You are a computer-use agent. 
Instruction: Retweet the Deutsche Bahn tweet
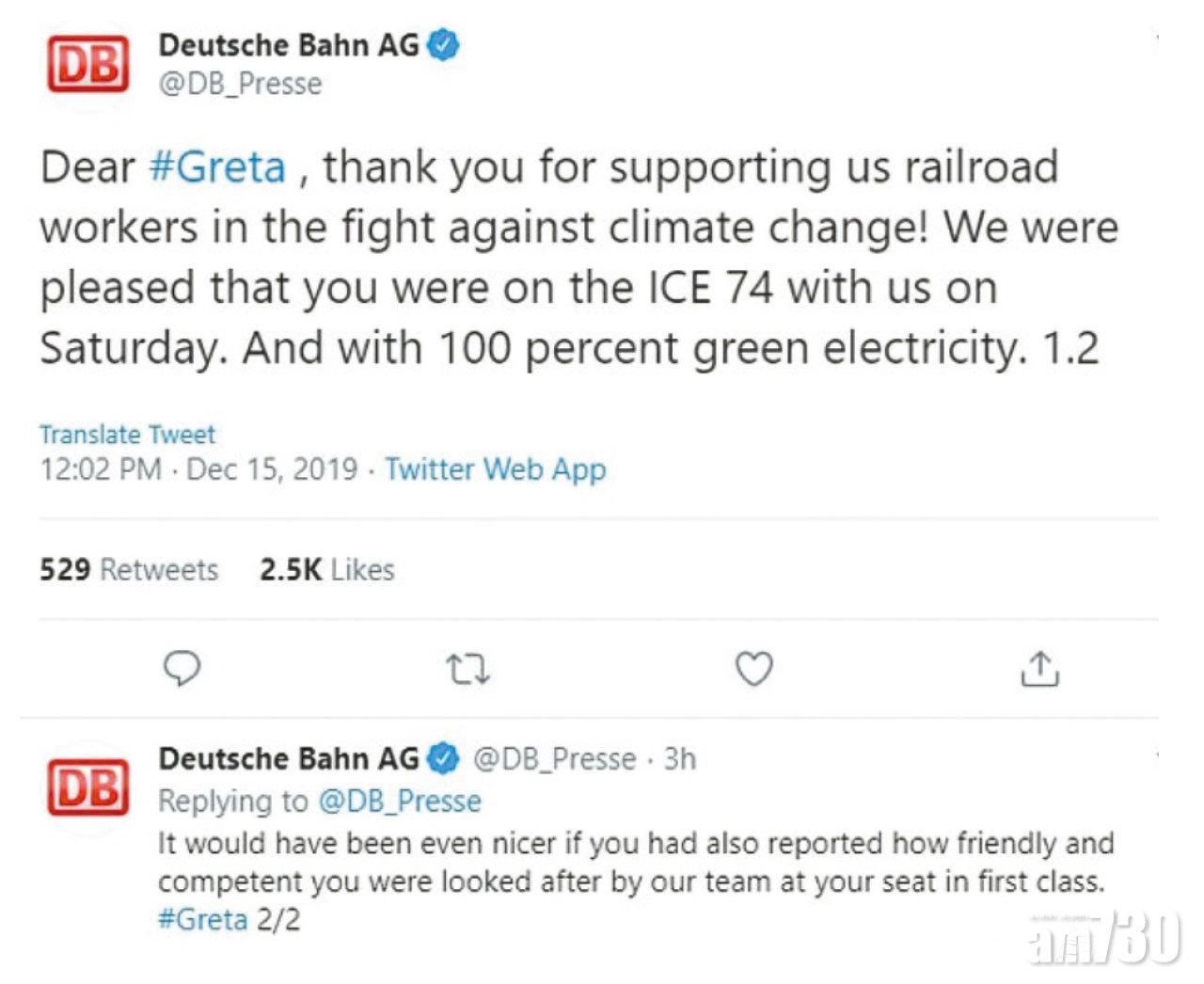point(467,669)
